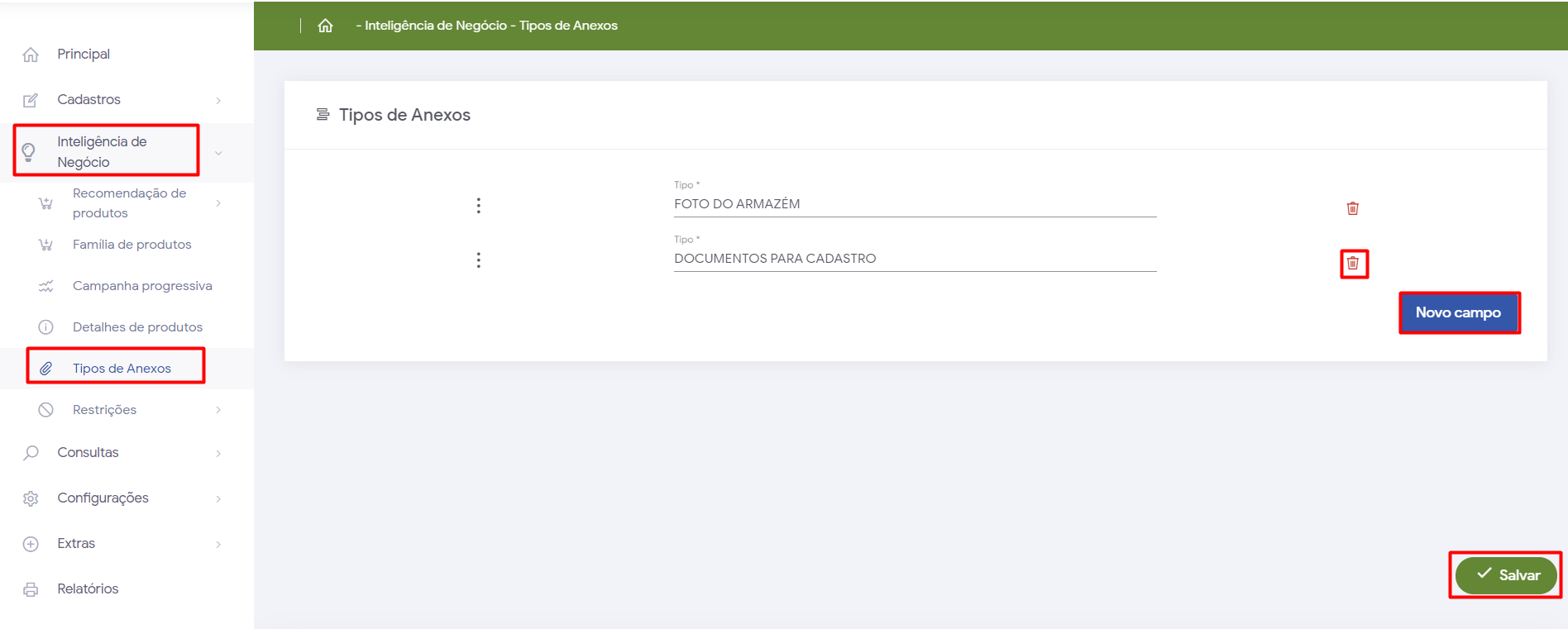Click the home icon in the breadcrumb
Image resolution: width=1568 pixels, height=629 pixels.
[x=325, y=26]
